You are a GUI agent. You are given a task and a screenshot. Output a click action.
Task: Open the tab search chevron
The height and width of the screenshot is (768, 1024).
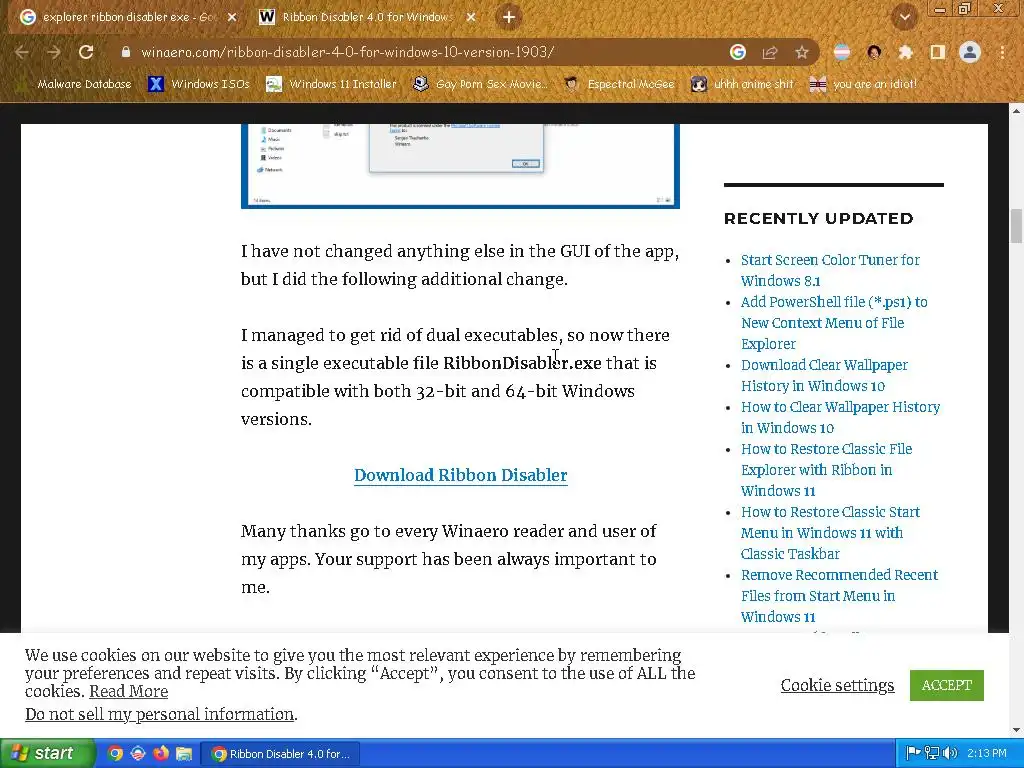(905, 18)
